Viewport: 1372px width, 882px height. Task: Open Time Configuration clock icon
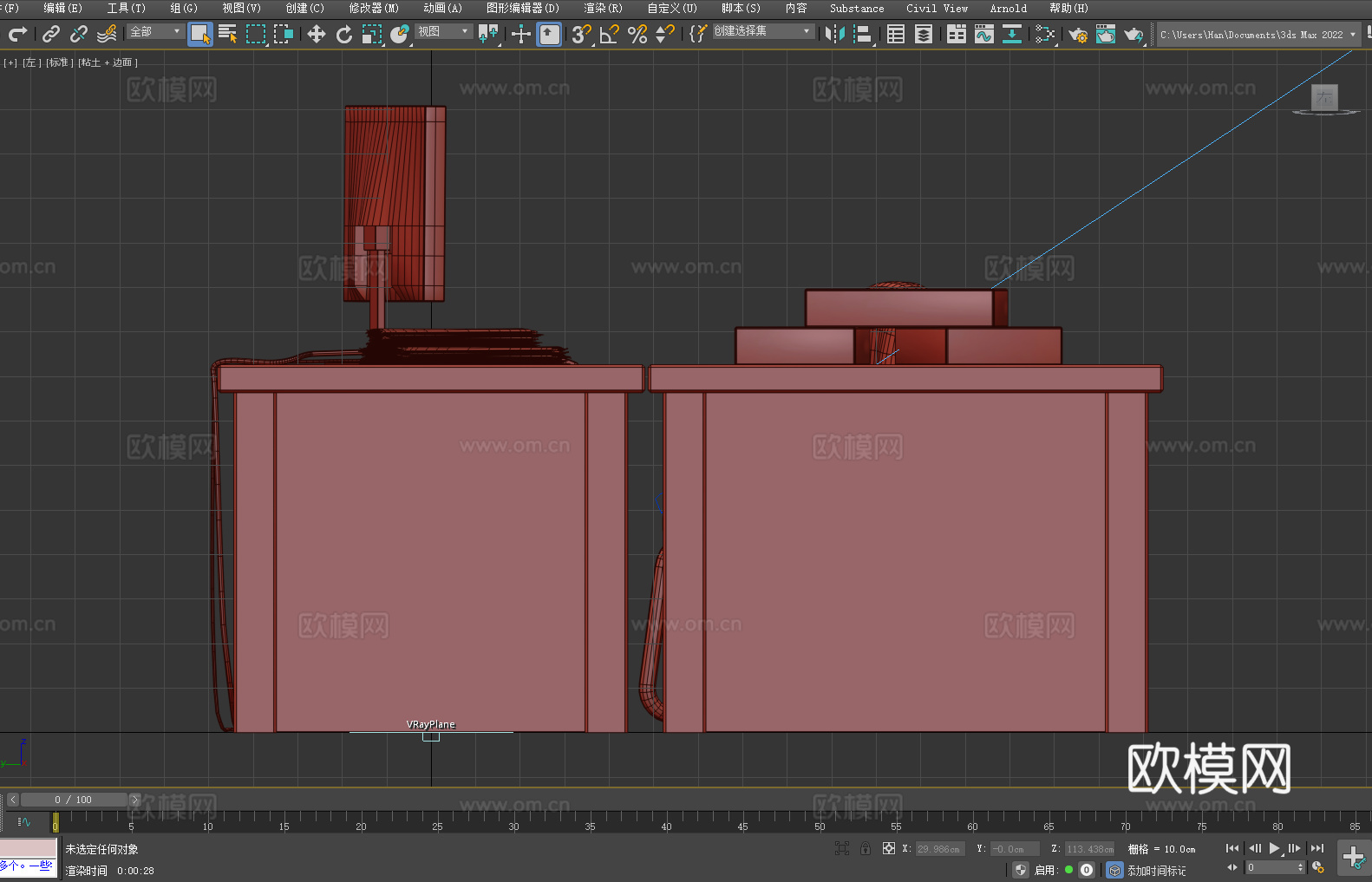[1318, 867]
